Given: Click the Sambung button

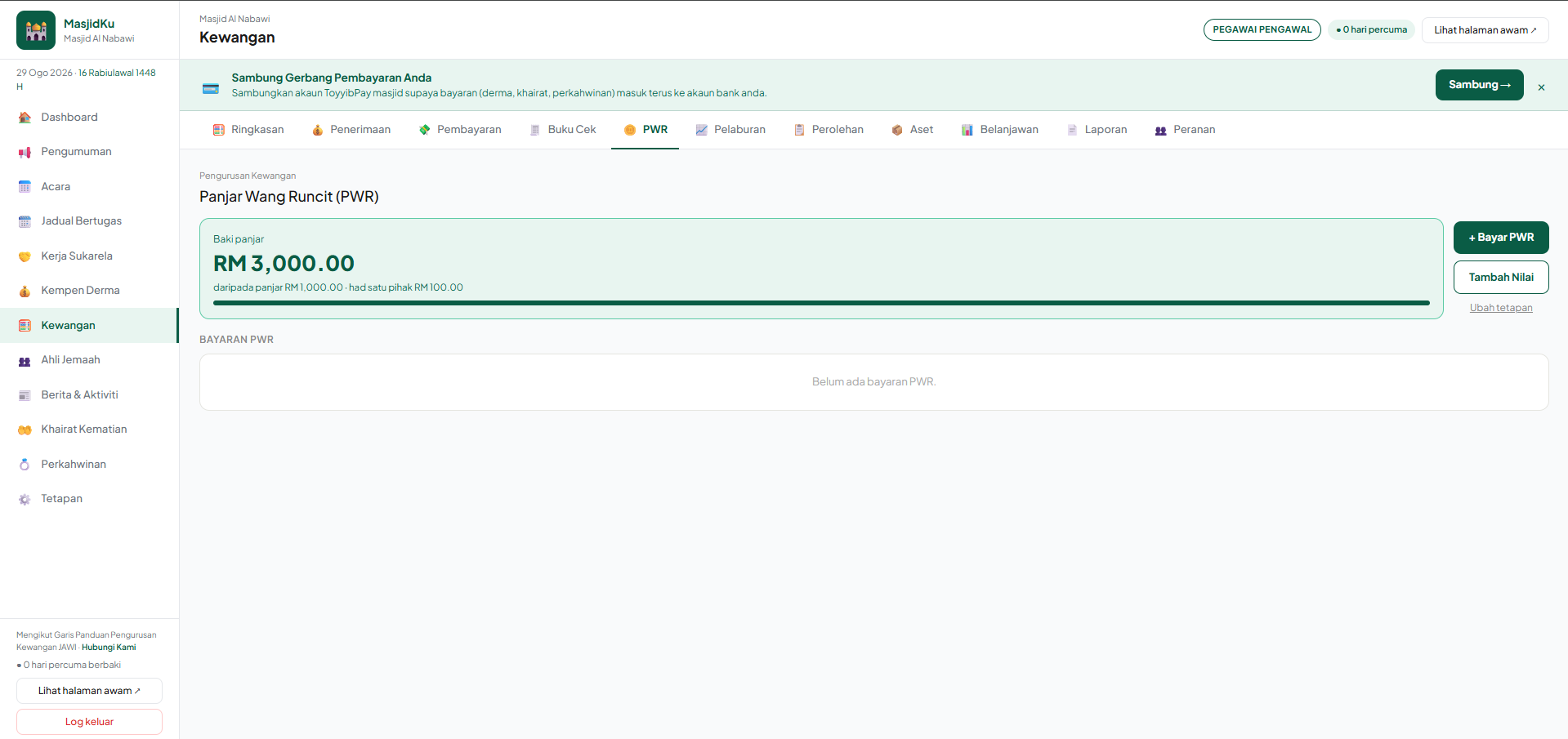Looking at the screenshot, I should (x=1479, y=85).
